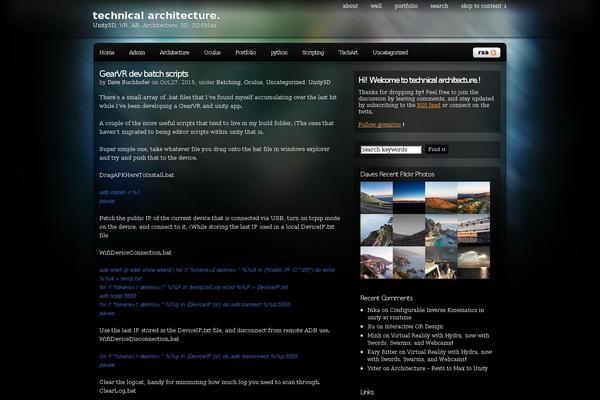Select the Portfolio nav item
This screenshot has width=600, height=400.
click(245, 52)
